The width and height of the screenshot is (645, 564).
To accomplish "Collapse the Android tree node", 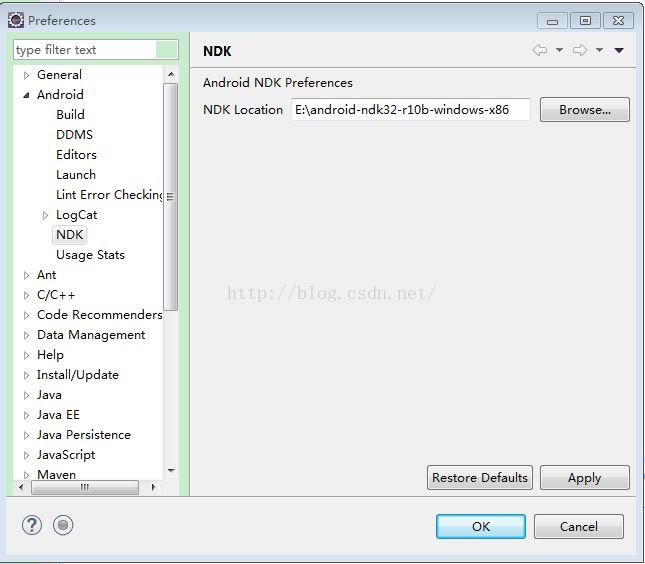I will click(27, 95).
